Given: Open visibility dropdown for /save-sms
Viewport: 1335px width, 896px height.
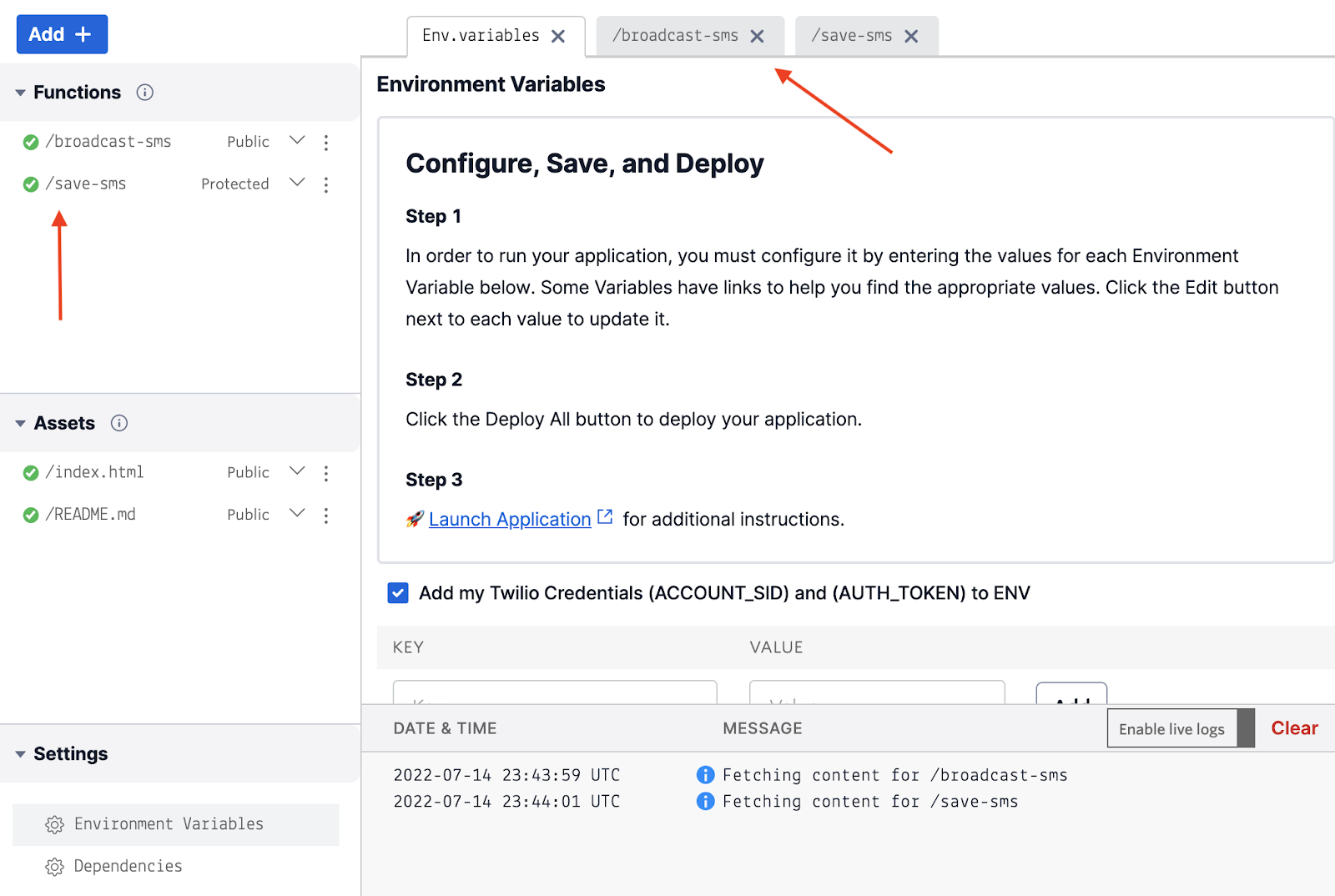Looking at the screenshot, I should [297, 182].
